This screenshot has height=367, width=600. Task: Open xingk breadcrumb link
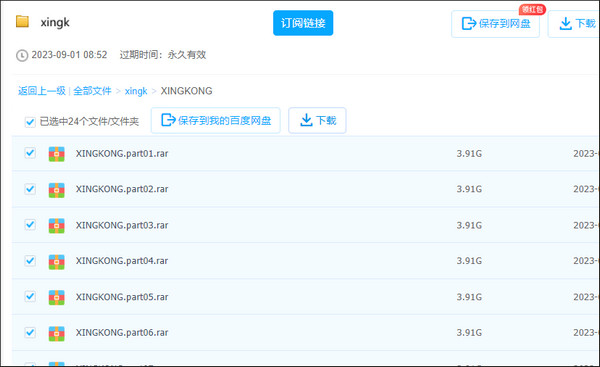(x=136, y=91)
